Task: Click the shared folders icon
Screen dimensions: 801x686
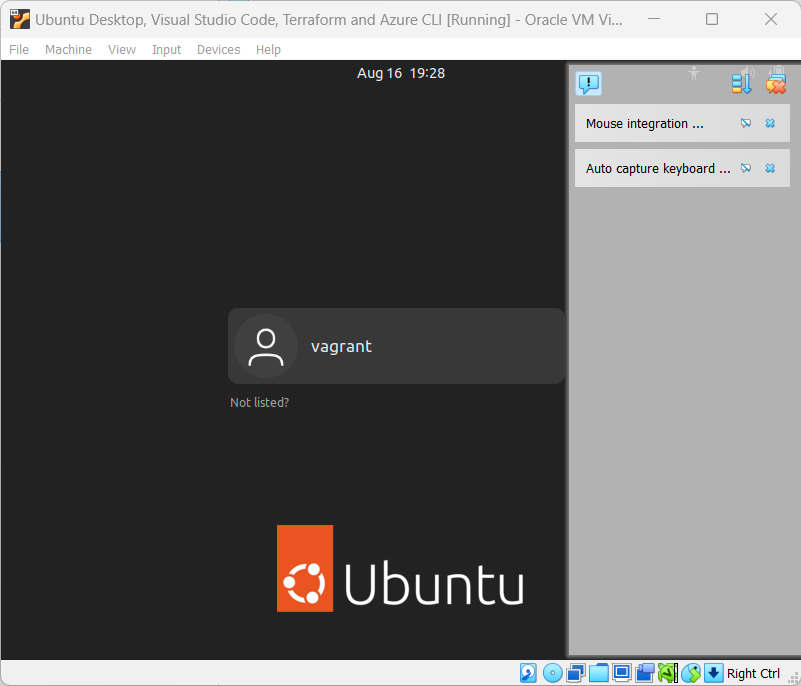Action: pos(599,672)
